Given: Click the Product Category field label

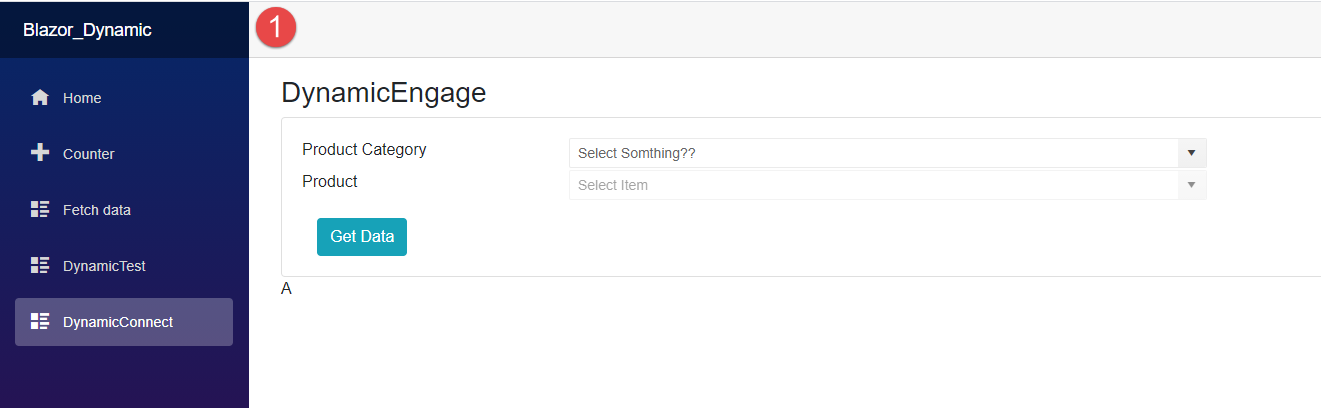Looking at the screenshot, I should click(x=364, y=150).
